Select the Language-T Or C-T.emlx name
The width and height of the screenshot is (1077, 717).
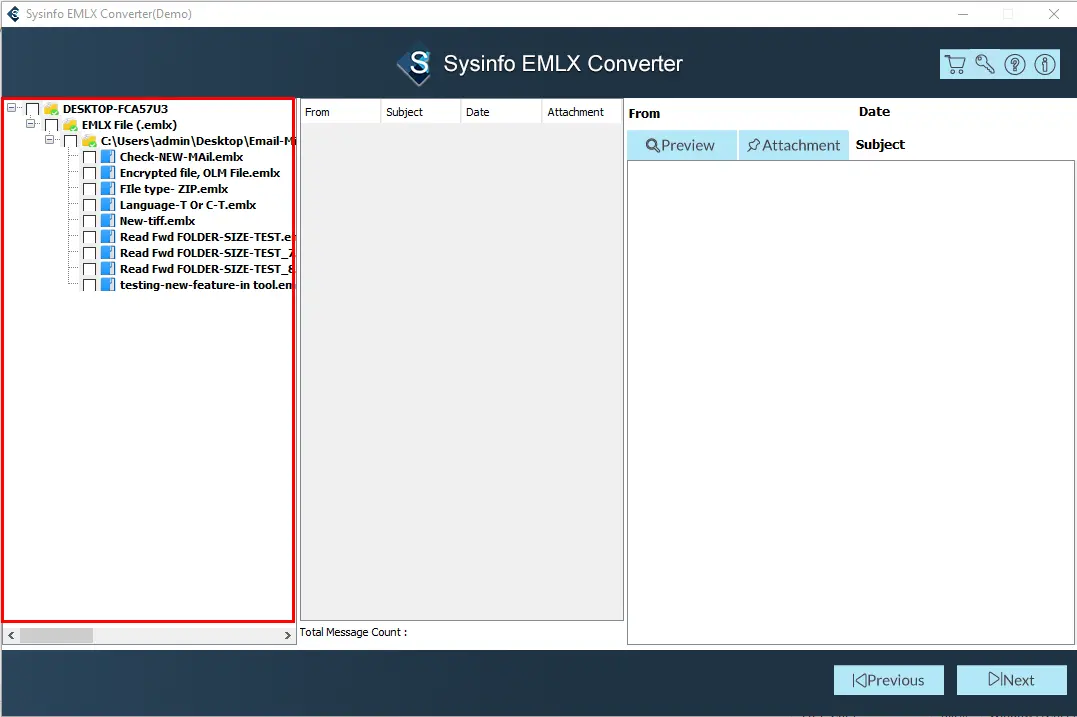(188, 205)
